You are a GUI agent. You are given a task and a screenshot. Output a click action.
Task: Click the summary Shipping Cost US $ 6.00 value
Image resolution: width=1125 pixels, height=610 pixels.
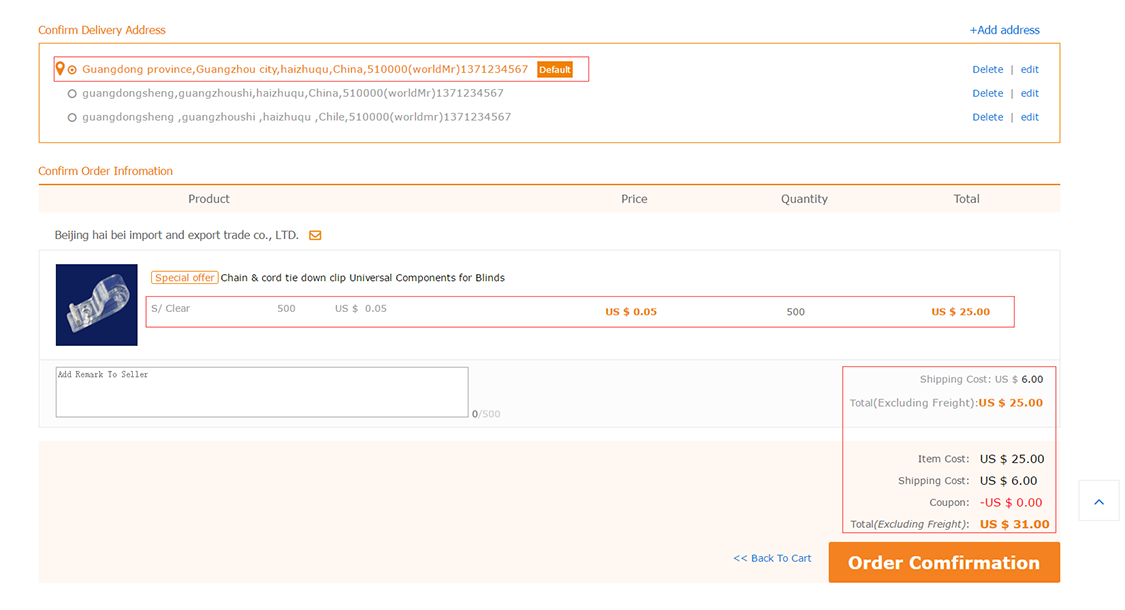(x=1009, y=481)
